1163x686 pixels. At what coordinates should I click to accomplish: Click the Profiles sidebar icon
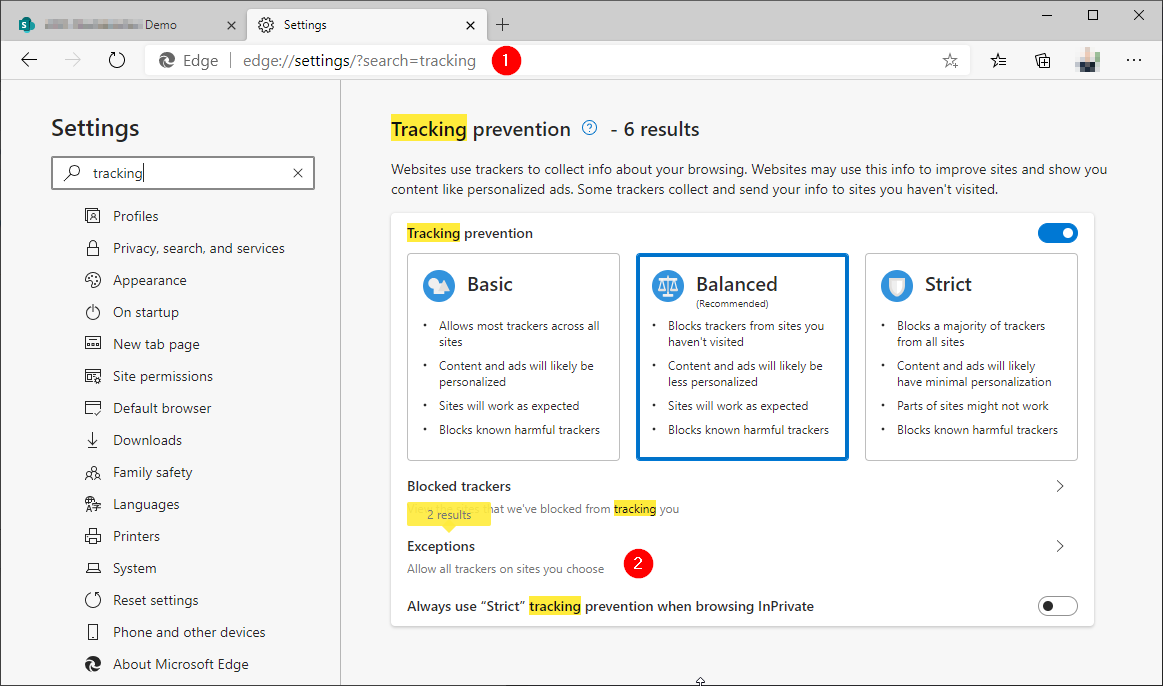[x=93, y=216]
